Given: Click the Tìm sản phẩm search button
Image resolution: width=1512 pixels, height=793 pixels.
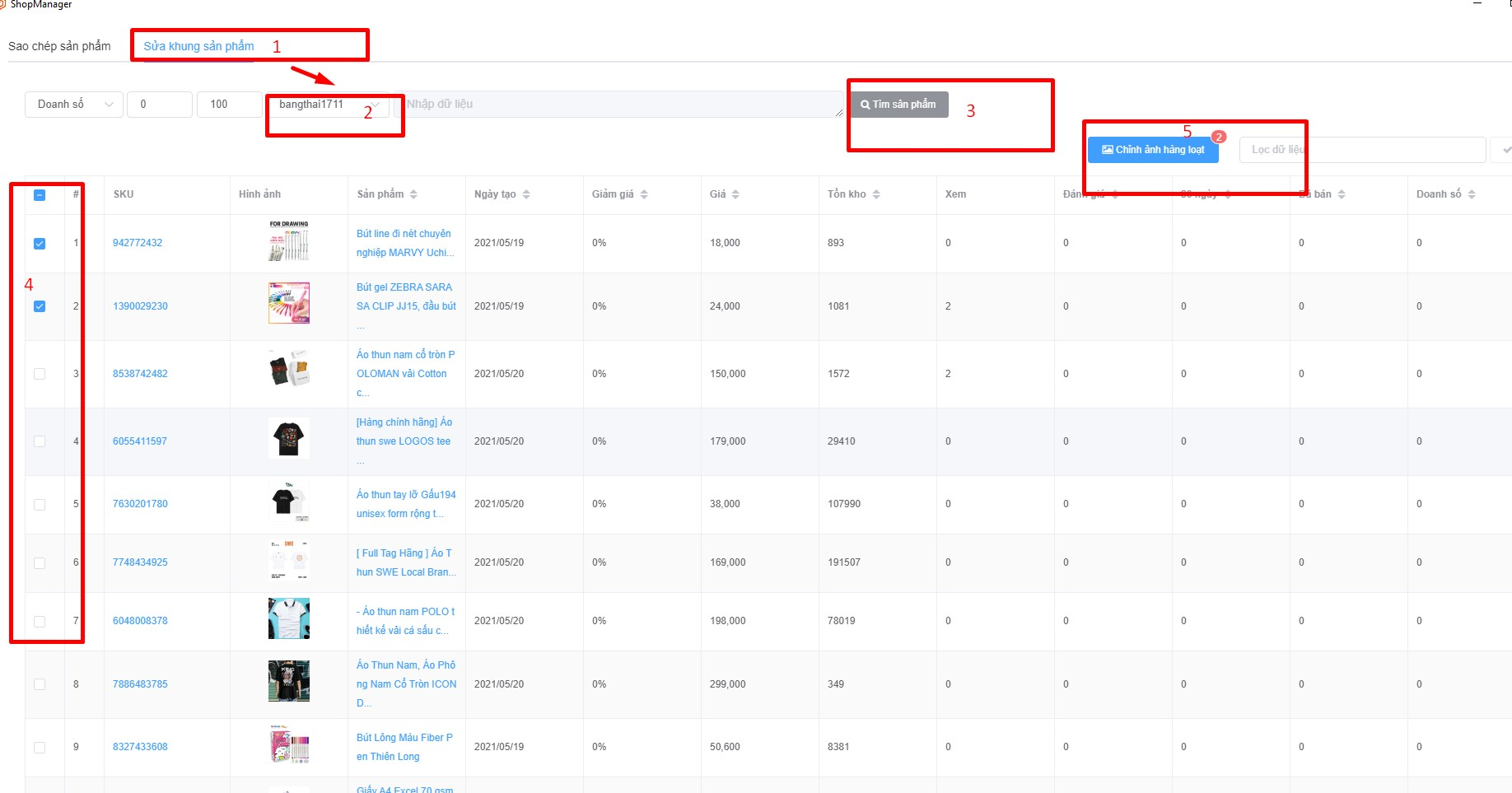Looking at the screenshot, I should pos(898,105).
